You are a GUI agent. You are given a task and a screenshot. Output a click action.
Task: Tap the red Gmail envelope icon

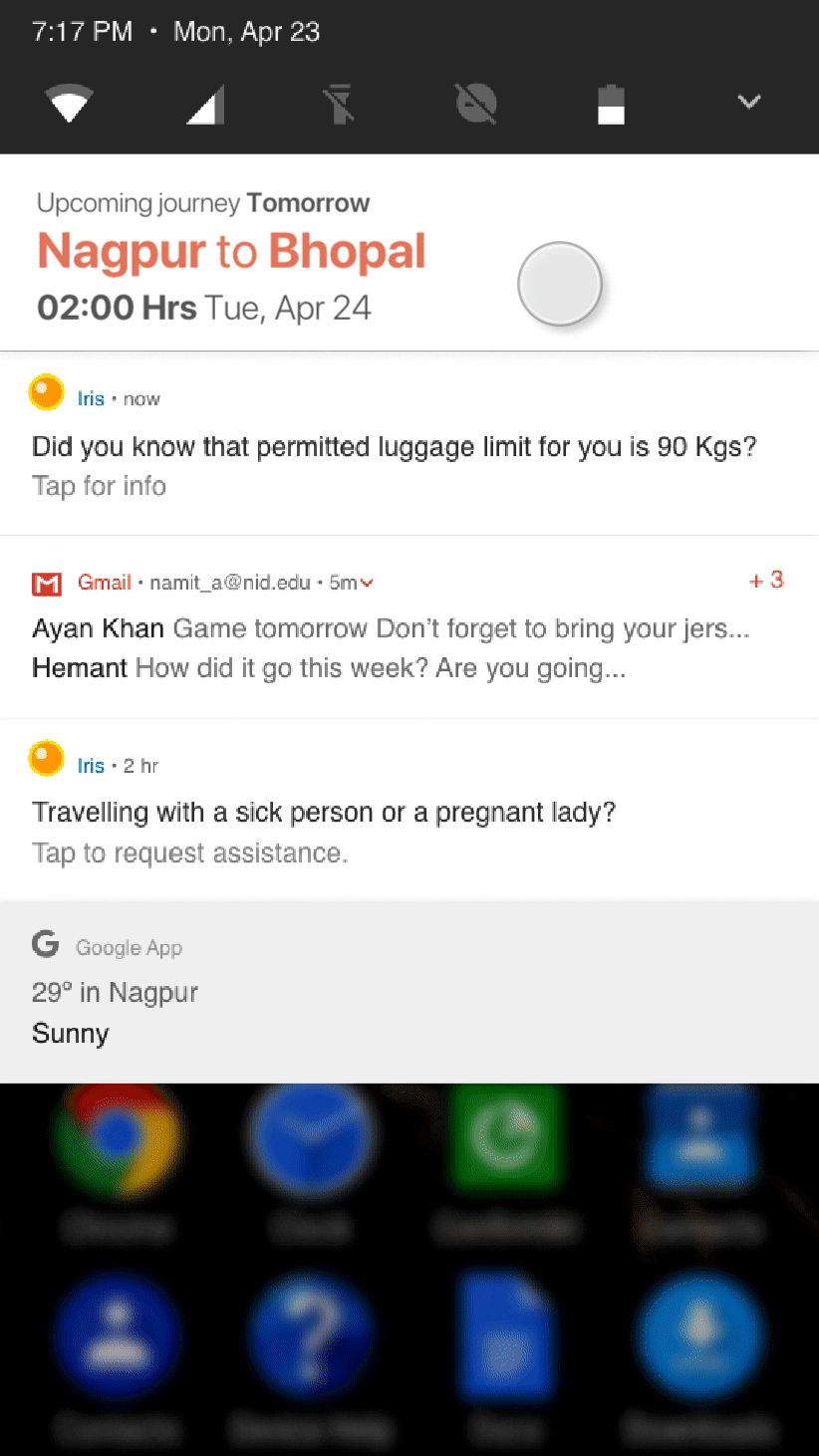pyautogui.click(x=47, y=584)
